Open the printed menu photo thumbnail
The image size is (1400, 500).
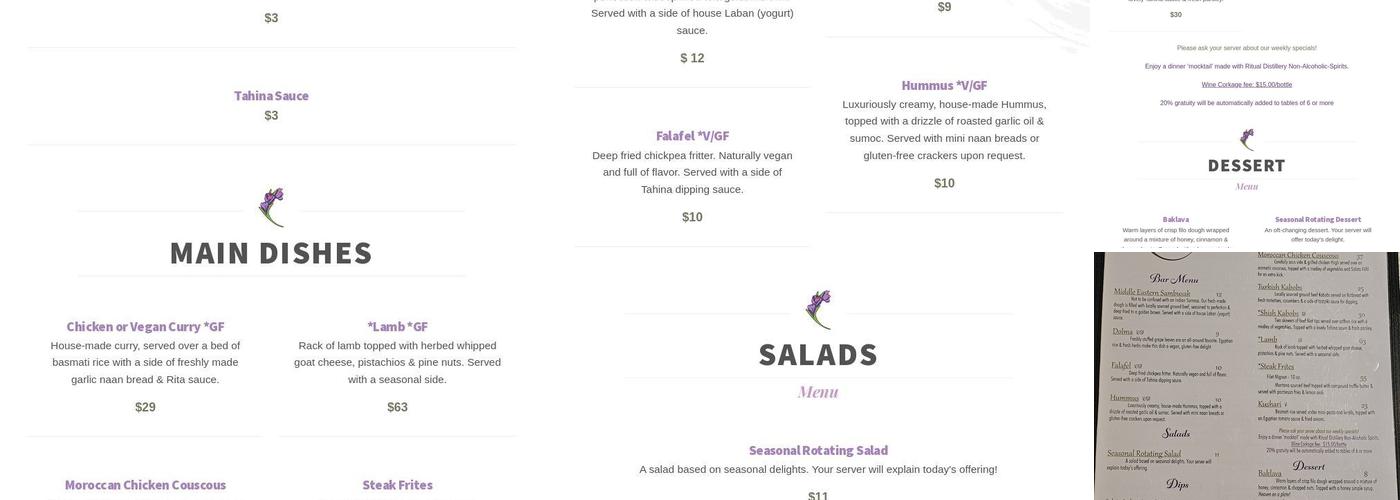point(1246,376)
